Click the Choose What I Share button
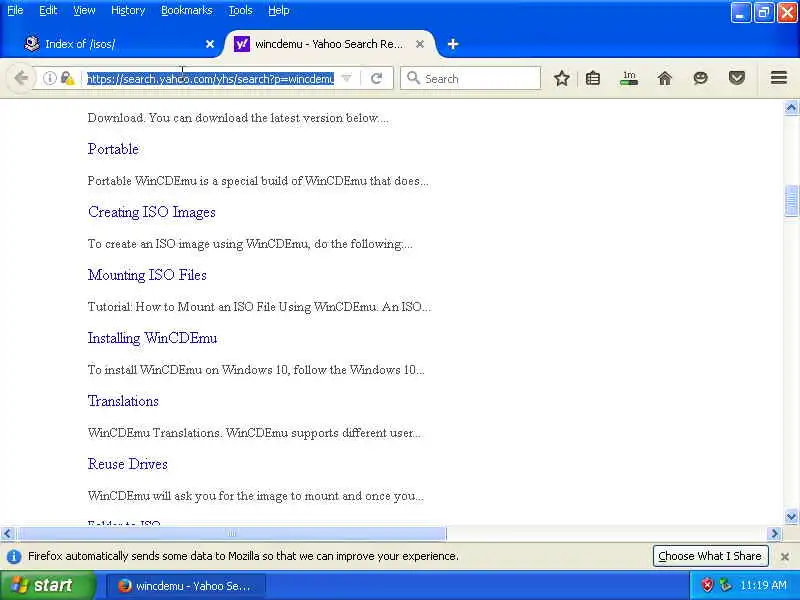 click(710, 556)
